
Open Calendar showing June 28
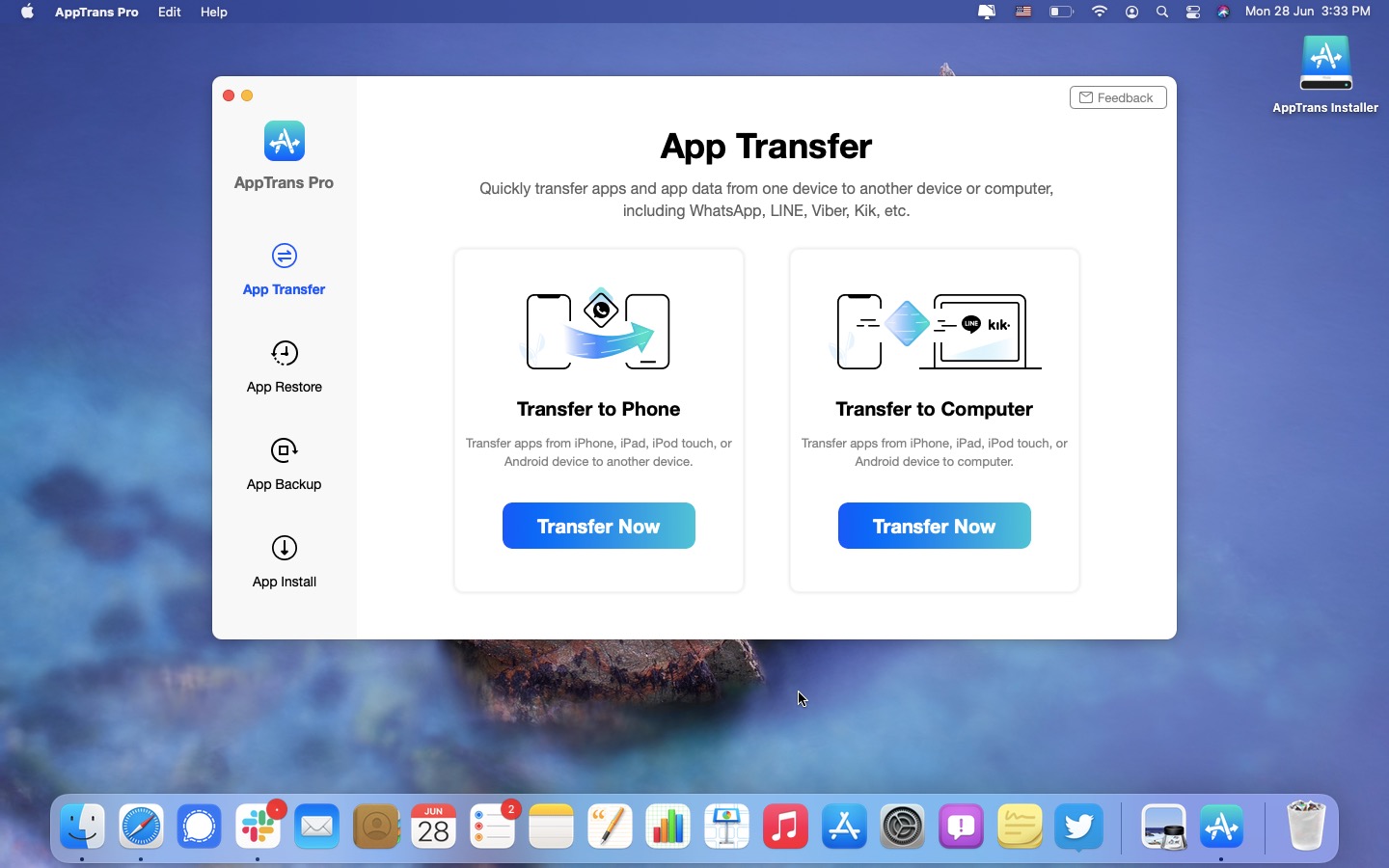pyautogui.click(x=434, y=827)
